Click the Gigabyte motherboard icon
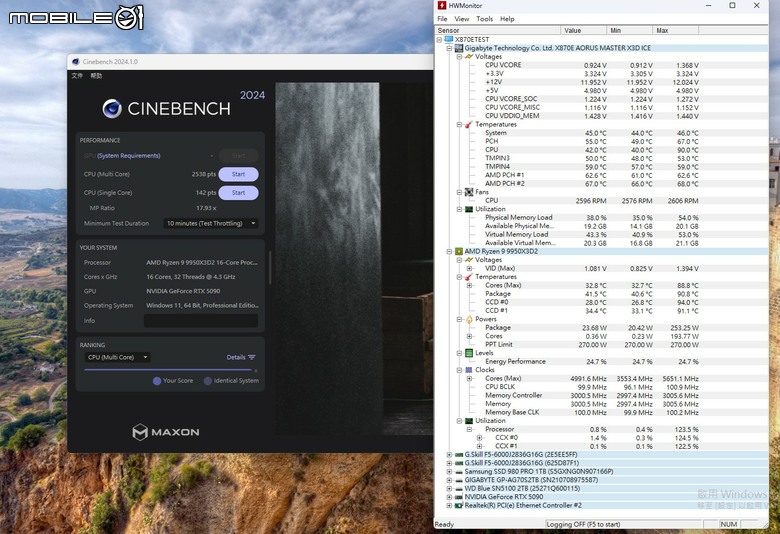Screen dimensions: 780x534 tap(459, 48)
